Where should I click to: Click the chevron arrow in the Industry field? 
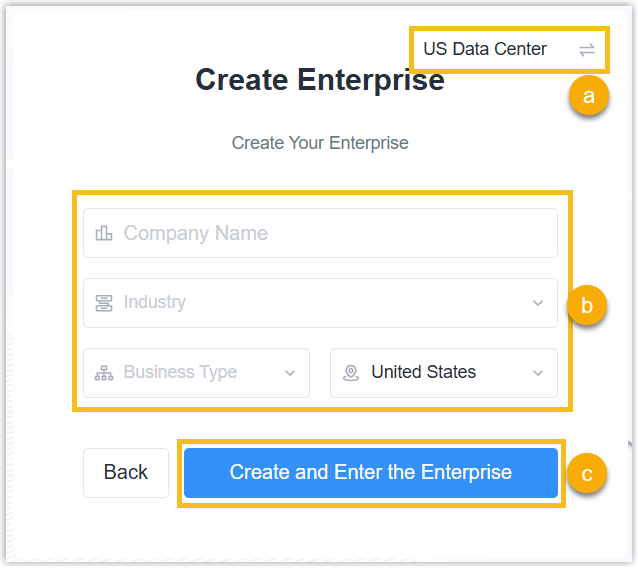point(538,303)
